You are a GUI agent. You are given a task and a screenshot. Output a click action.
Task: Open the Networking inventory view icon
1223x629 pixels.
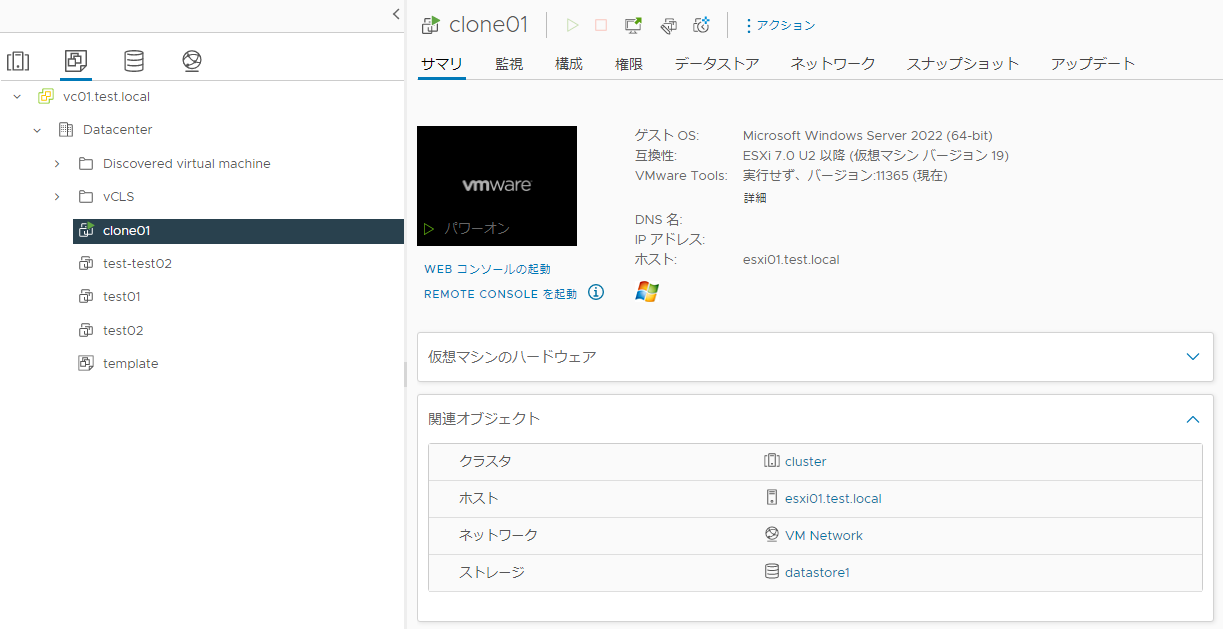pos(192,61)
